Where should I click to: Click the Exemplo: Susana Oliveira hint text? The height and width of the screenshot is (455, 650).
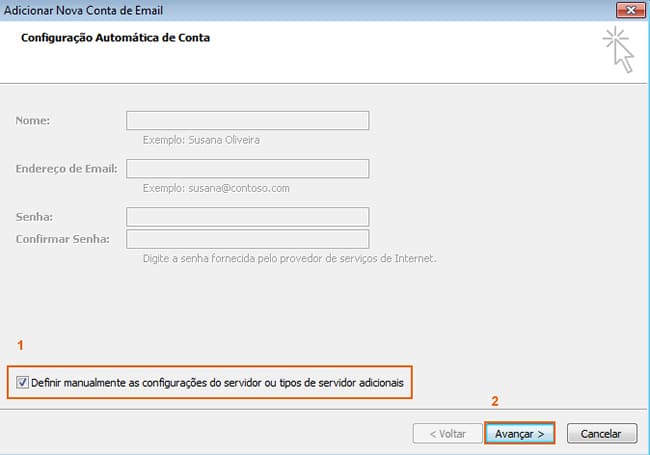(x=201, y=140)
